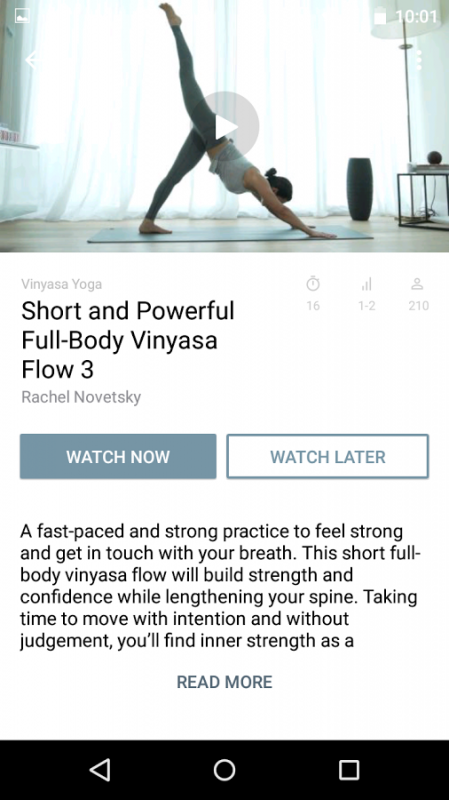
Task: Click the WATCH LATER button
Action: coord(328,457)
